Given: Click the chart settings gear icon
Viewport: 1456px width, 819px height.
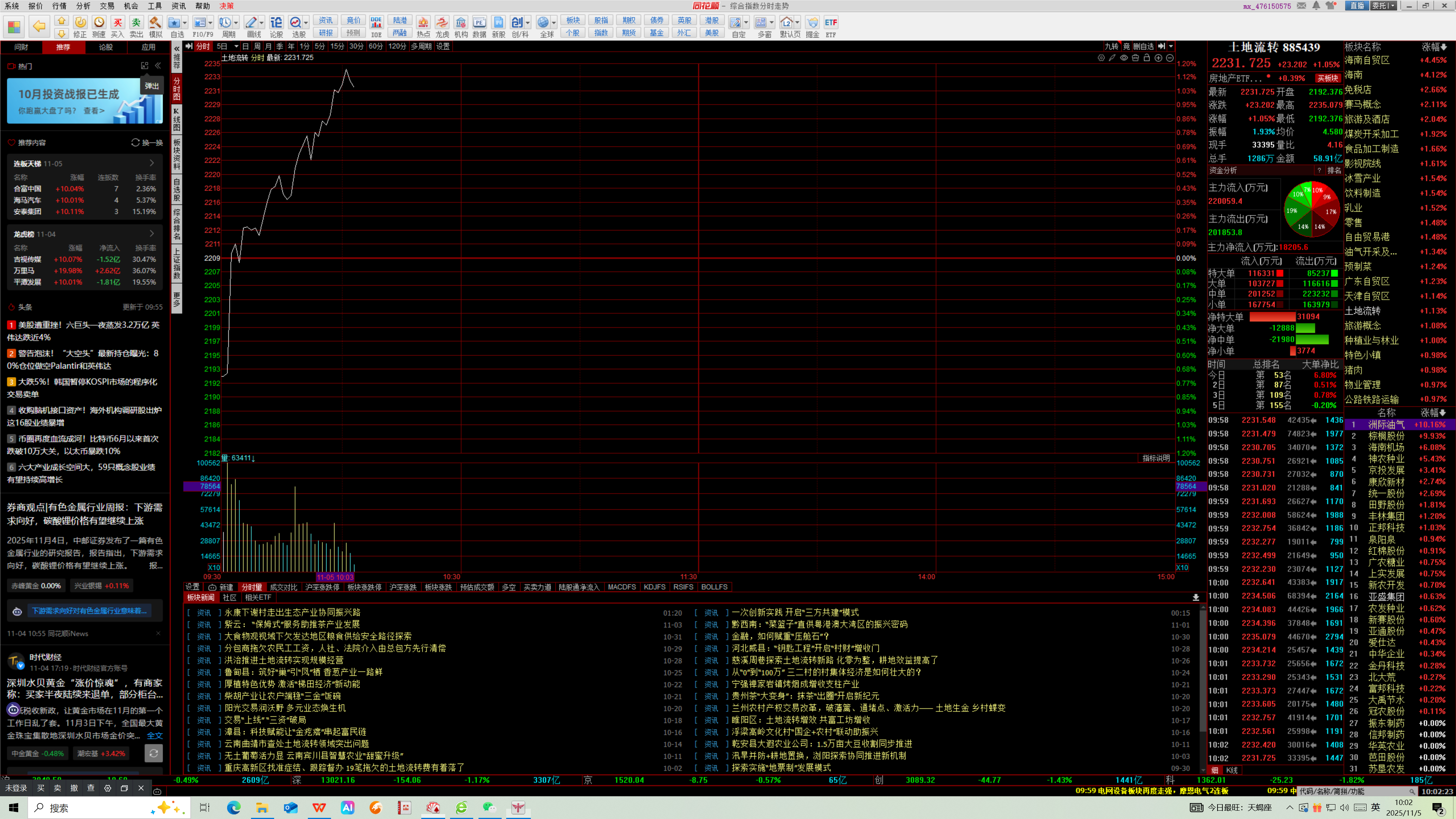Looking at the screenshot, I should tap(1101, 58).
